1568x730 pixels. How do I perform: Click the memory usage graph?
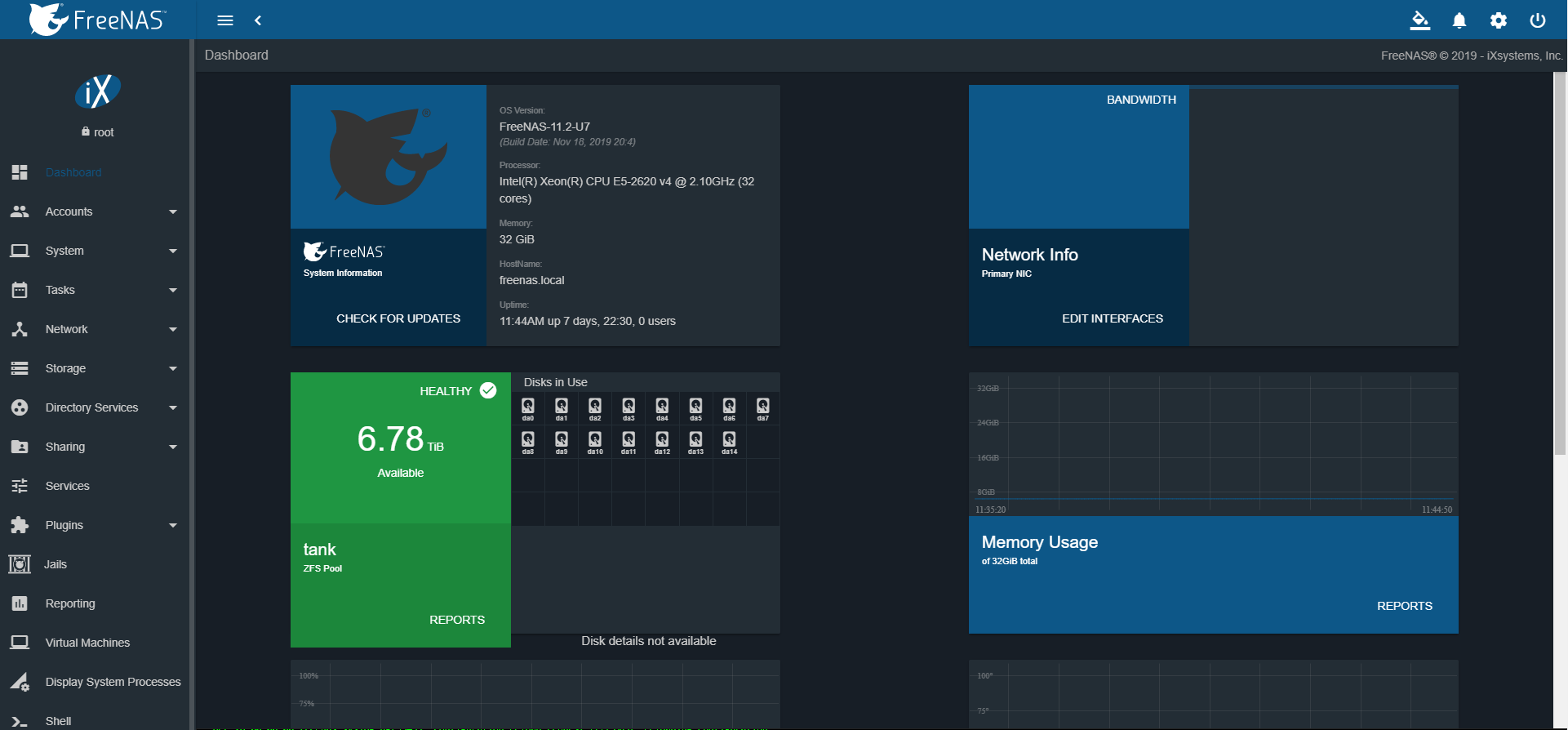click(x=1214, y=444)
